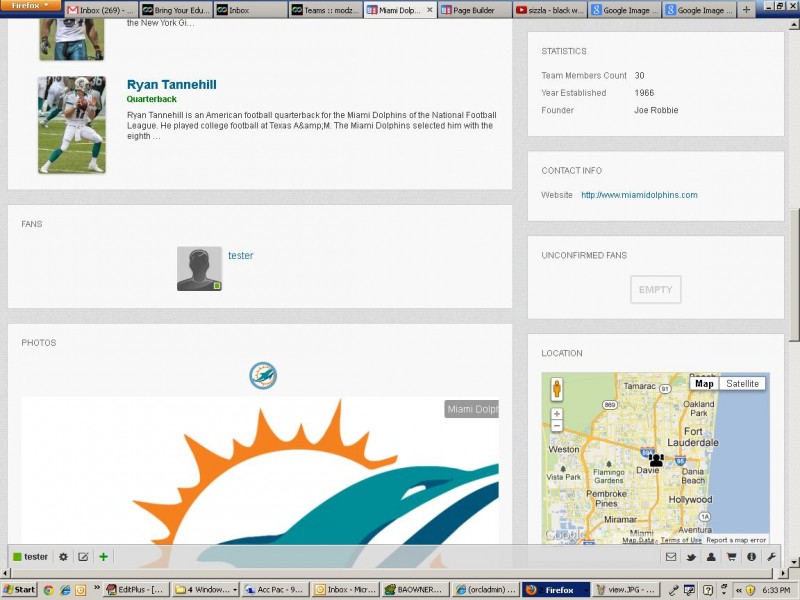
Task: Click the green status square beside tester
Action: pyautogui.click(x=17, y=557)
